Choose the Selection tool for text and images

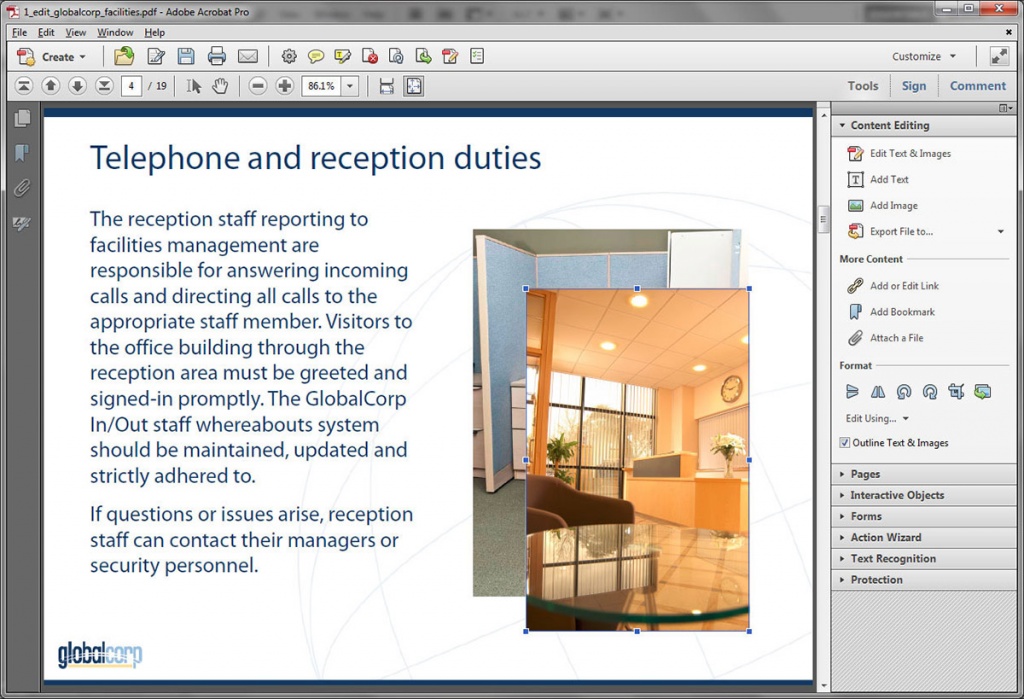pyautogui.click(x=193, y=86)
